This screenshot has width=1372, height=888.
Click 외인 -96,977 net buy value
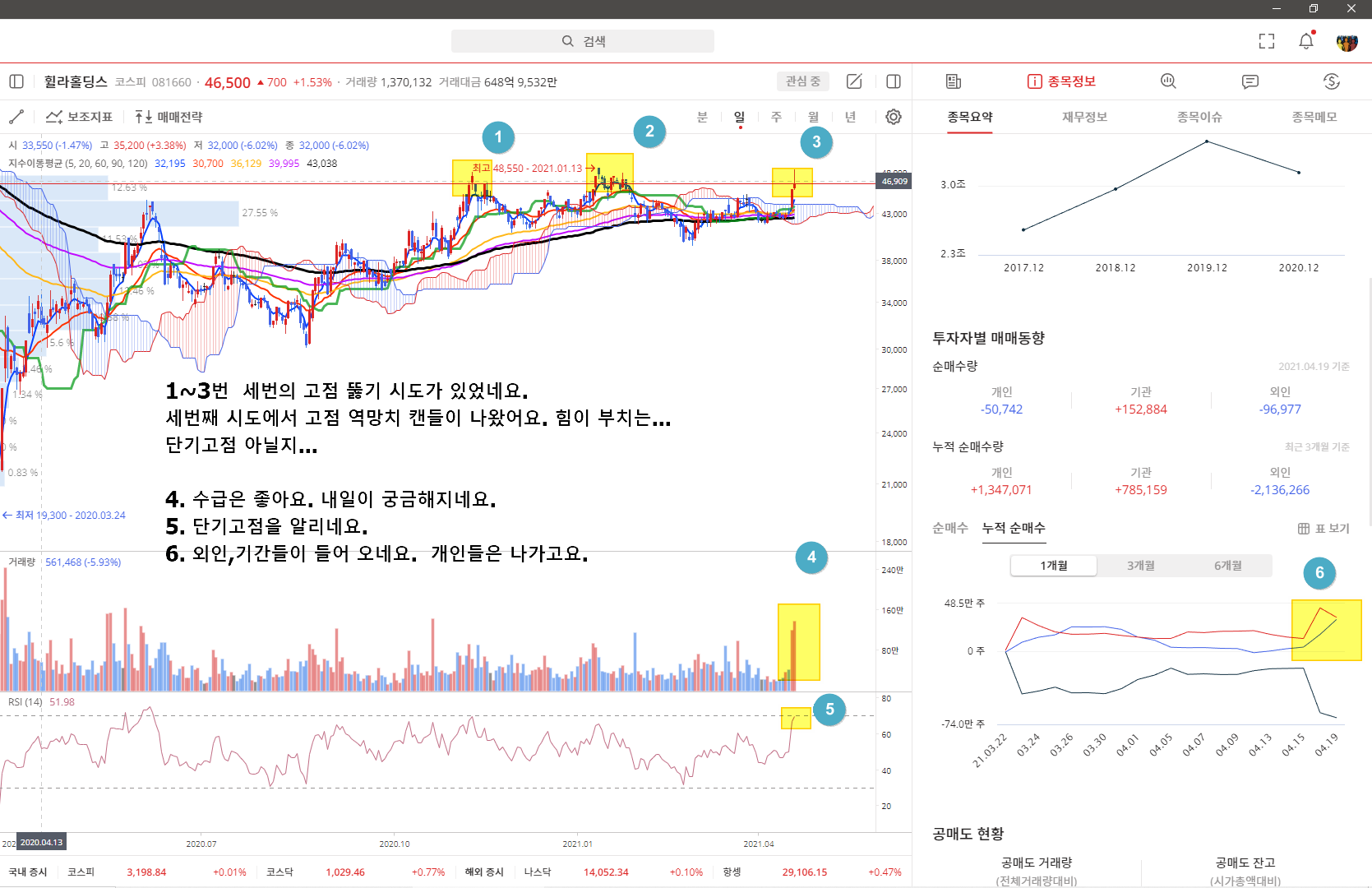click(x=1280, y=409)
